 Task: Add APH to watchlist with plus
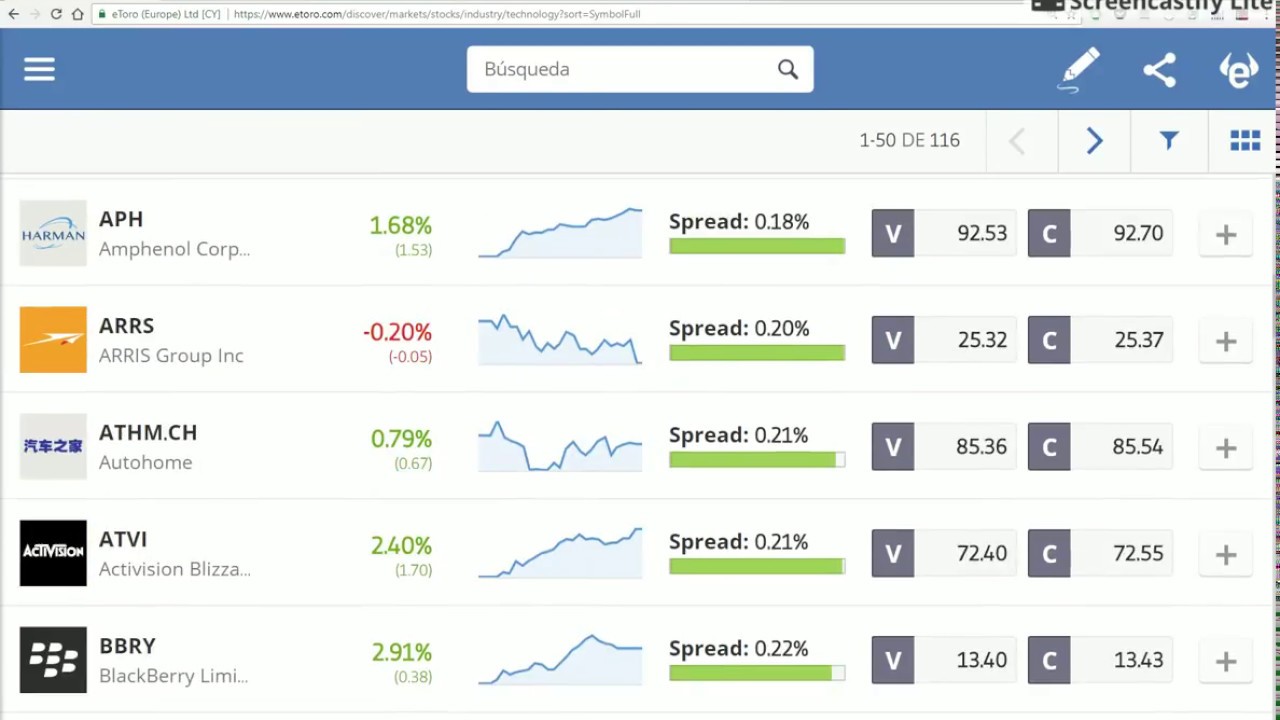pyautogui.click(x=1225, y=235)
